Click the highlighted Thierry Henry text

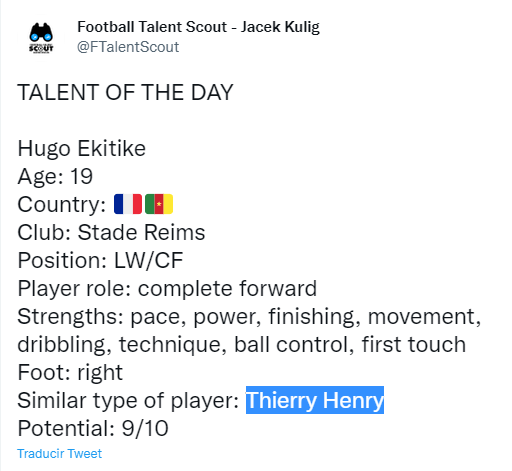tap(315, 400)
